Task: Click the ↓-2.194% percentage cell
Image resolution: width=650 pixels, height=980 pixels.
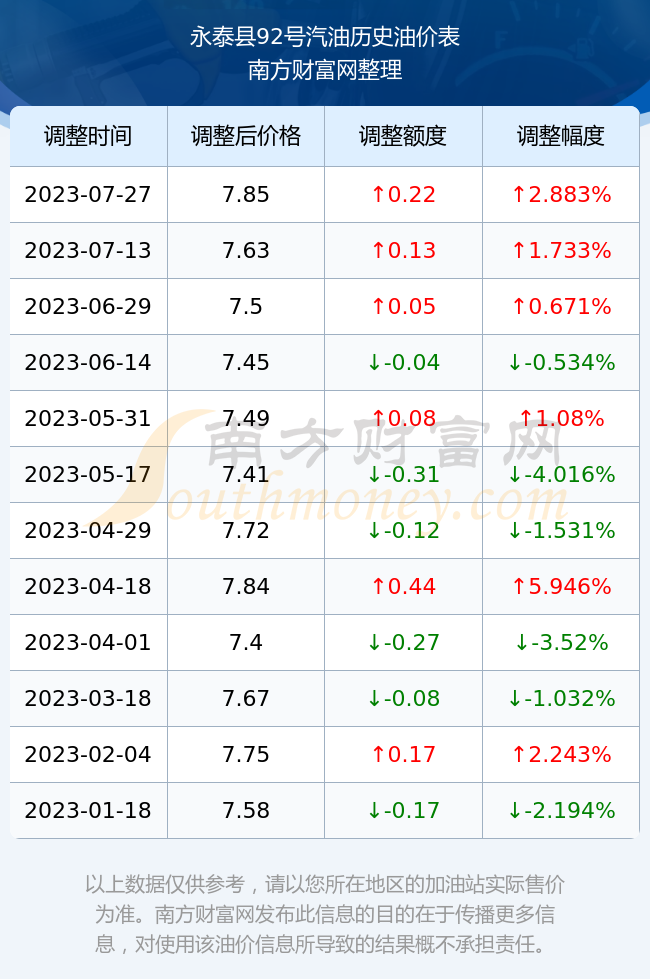Action: pos(561,811)
